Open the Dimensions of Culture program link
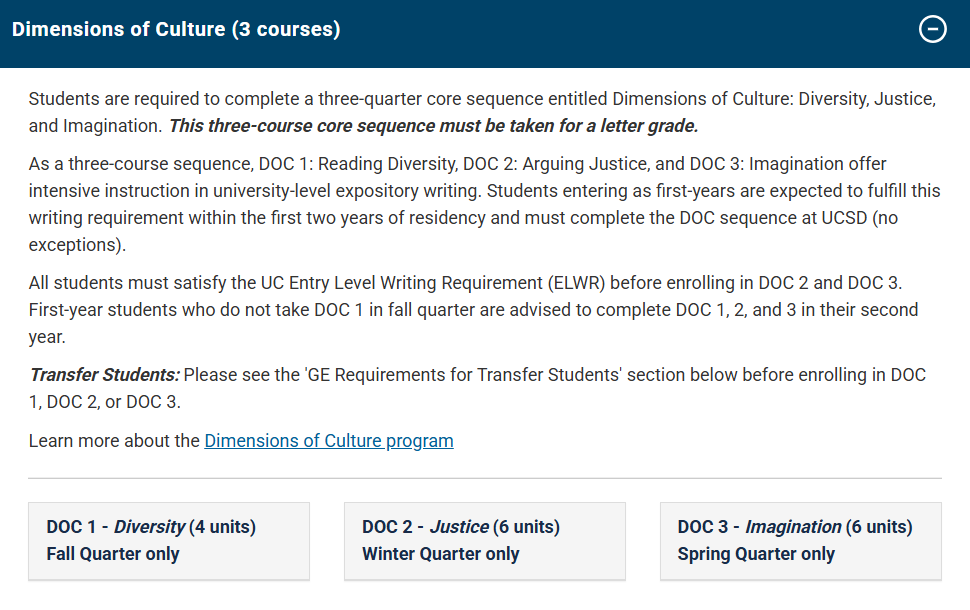The image size is (970, 610). coord(329,441)
